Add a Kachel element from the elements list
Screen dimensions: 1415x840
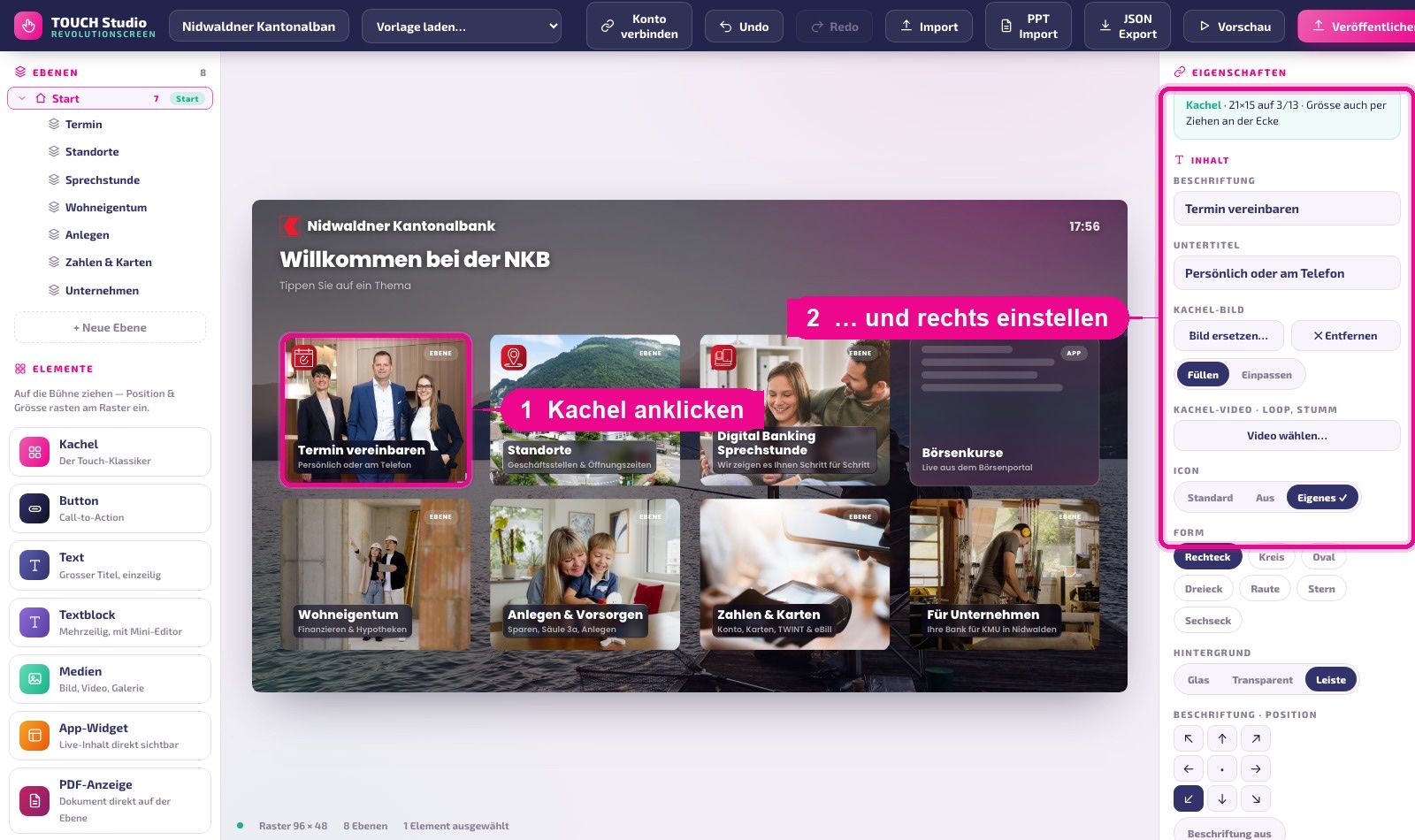click(110, 452)
